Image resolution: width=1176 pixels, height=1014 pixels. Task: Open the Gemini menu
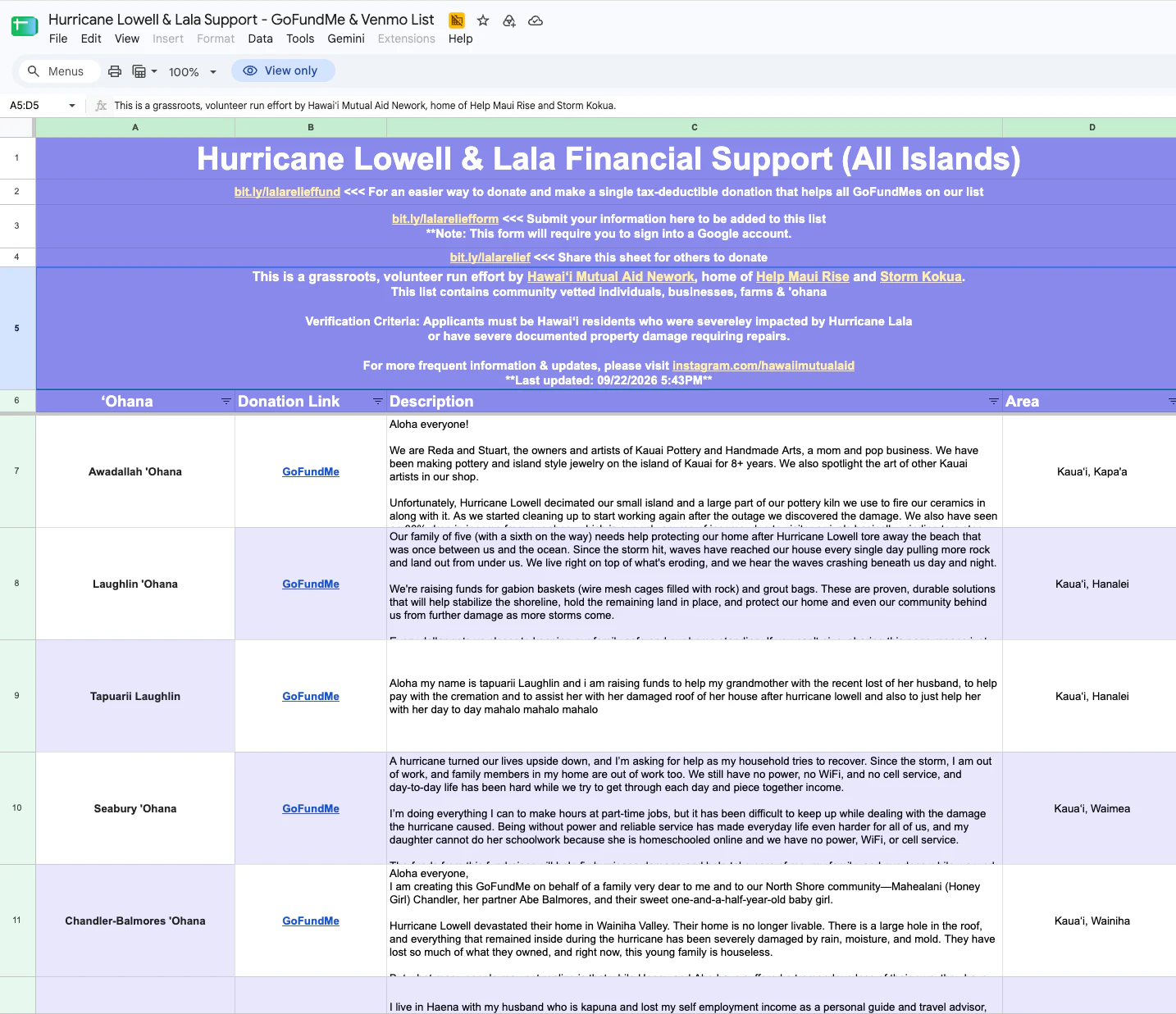click(x=346, y=39)
